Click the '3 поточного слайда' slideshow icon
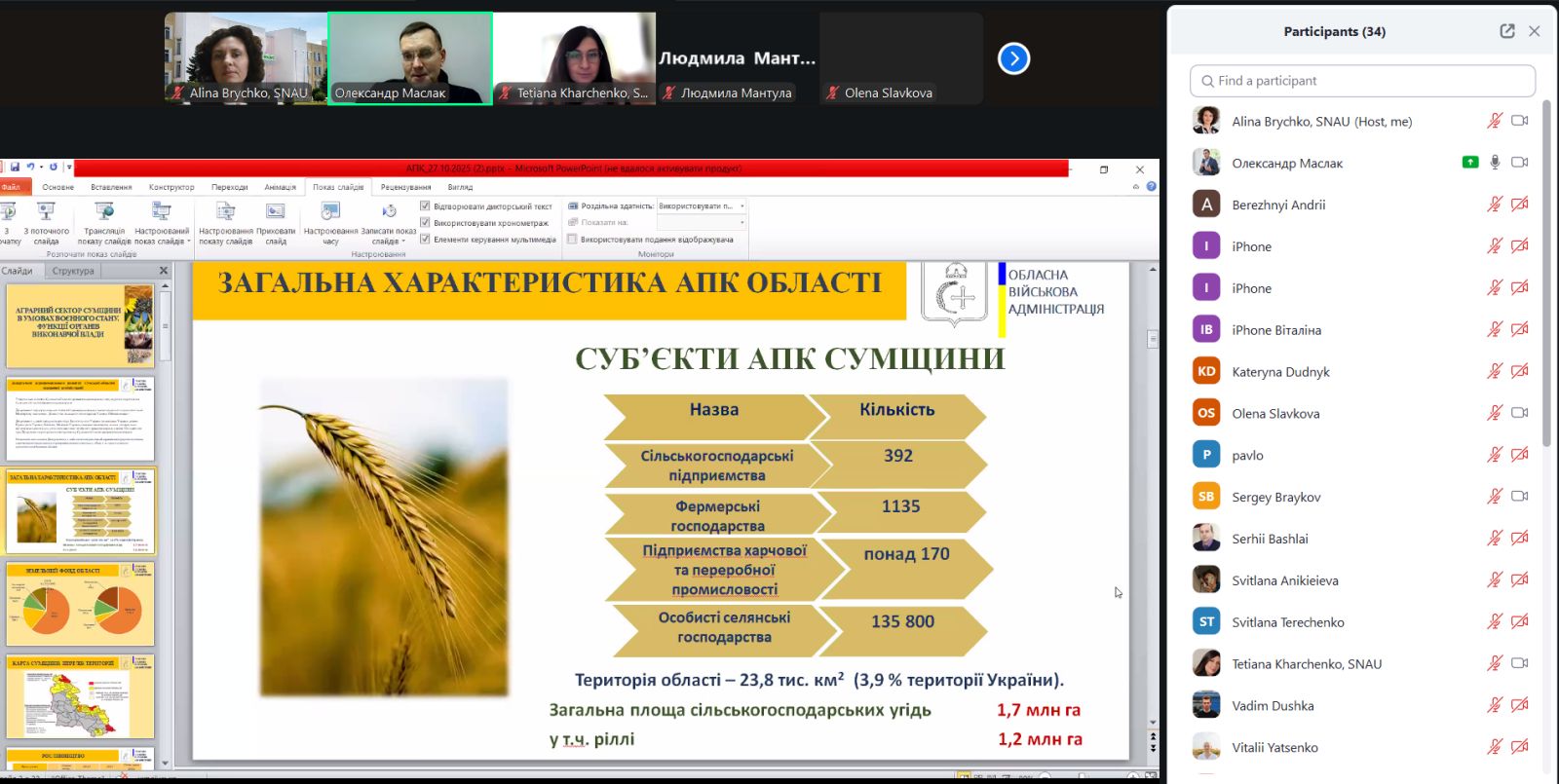The height and width of the screenshot is (784, 1559). [46, 212]
